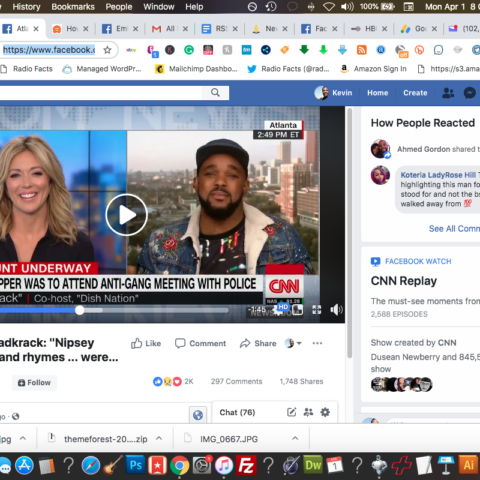
Task: Move the video progress slider handle
Action: click(79, 310)
